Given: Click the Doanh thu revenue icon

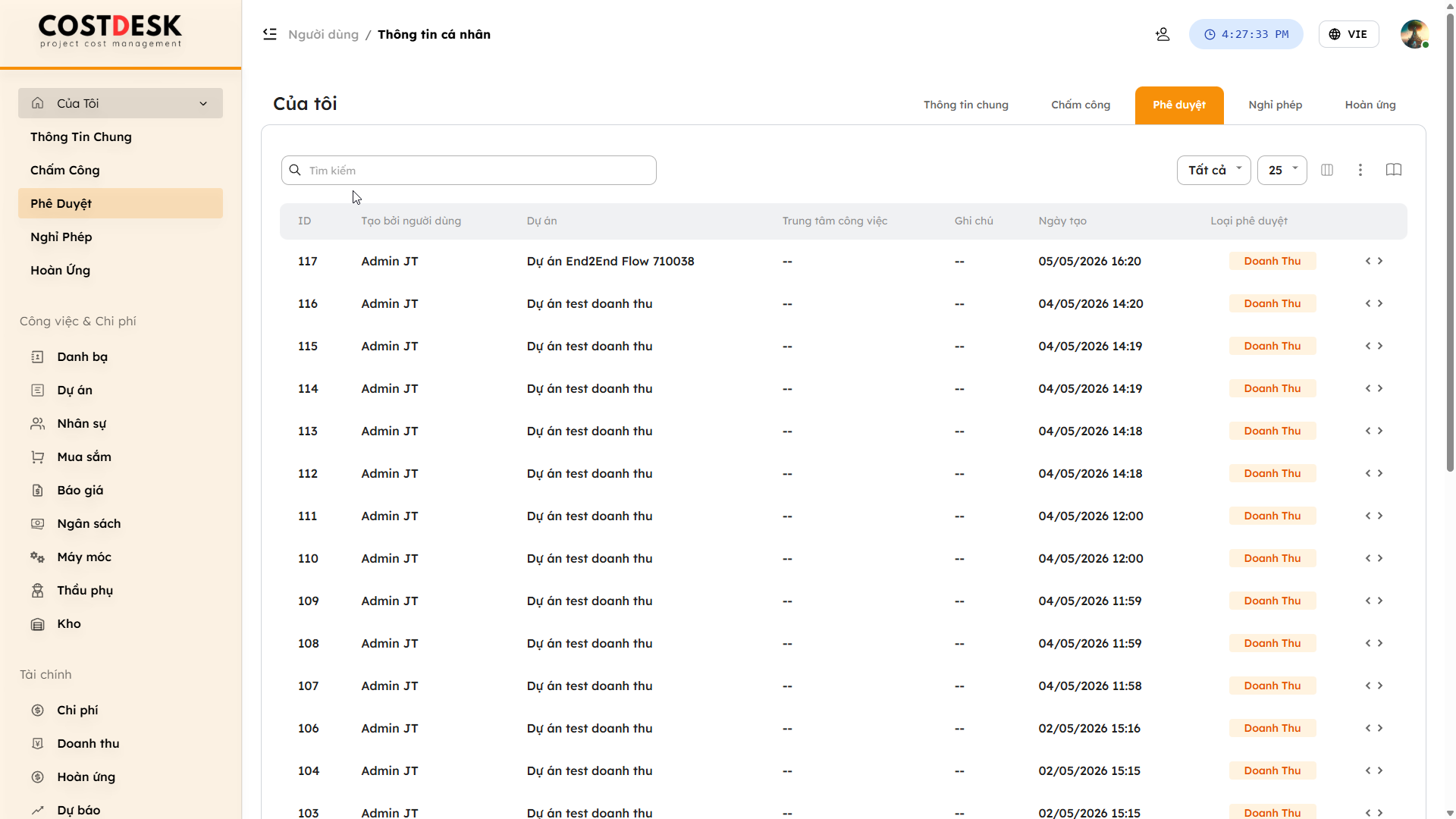Looking at the screenshot, I should click(x=37, y=743).
